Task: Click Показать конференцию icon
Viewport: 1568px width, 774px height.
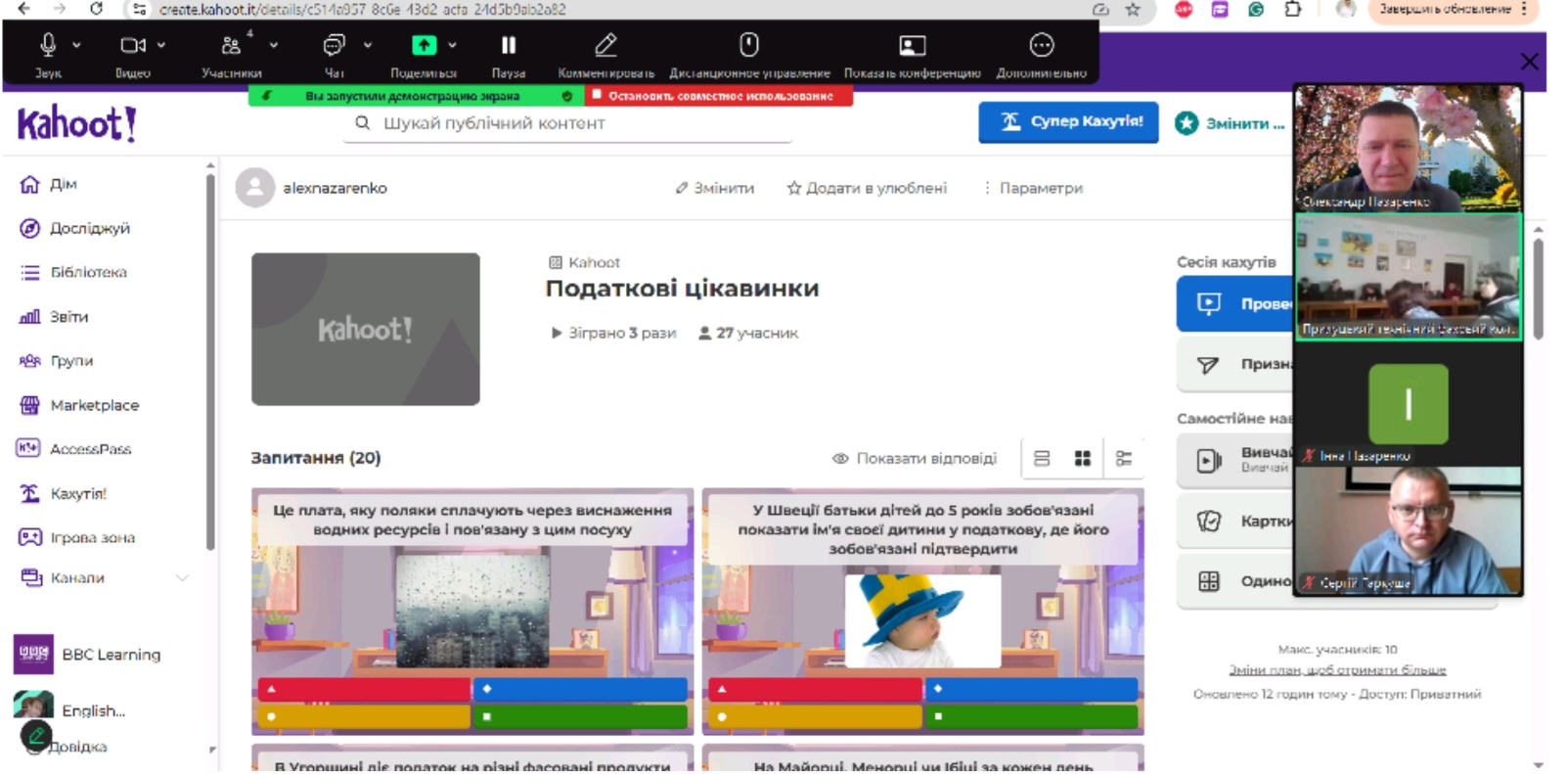Action: pyautogui.click(x=912, y=45)
